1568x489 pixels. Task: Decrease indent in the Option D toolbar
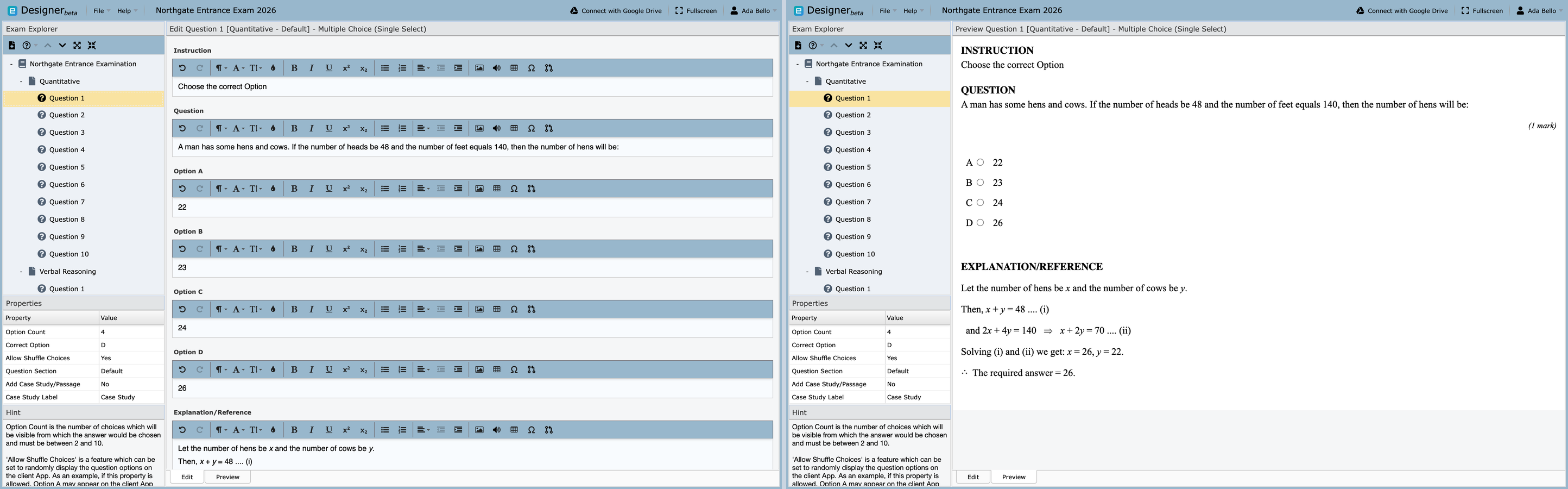coord(441,369)
